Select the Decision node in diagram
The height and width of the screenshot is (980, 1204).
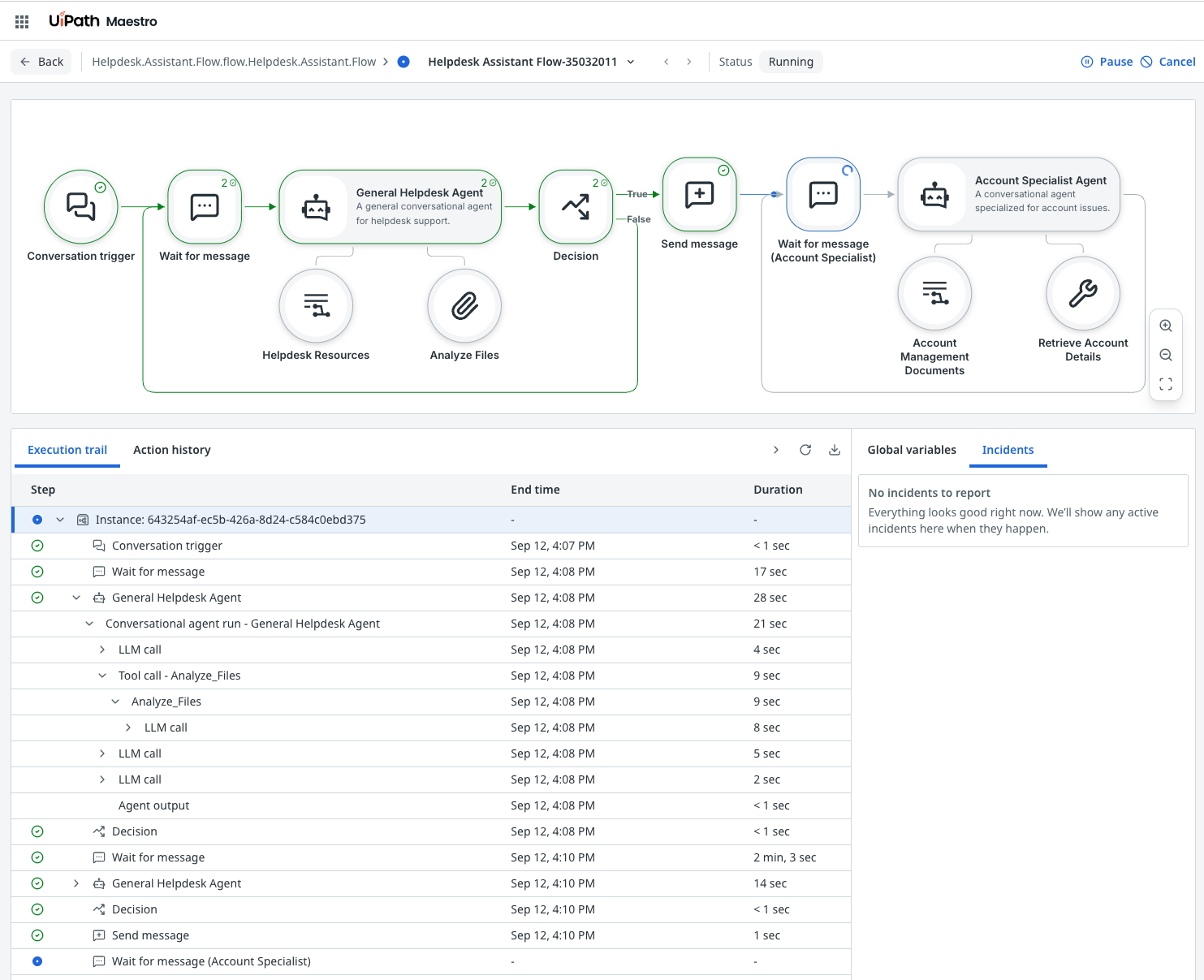tap(576, 206)
